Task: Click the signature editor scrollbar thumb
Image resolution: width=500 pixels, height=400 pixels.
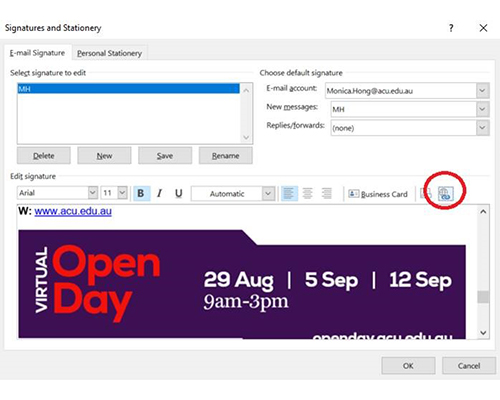Action: point(483,297)
